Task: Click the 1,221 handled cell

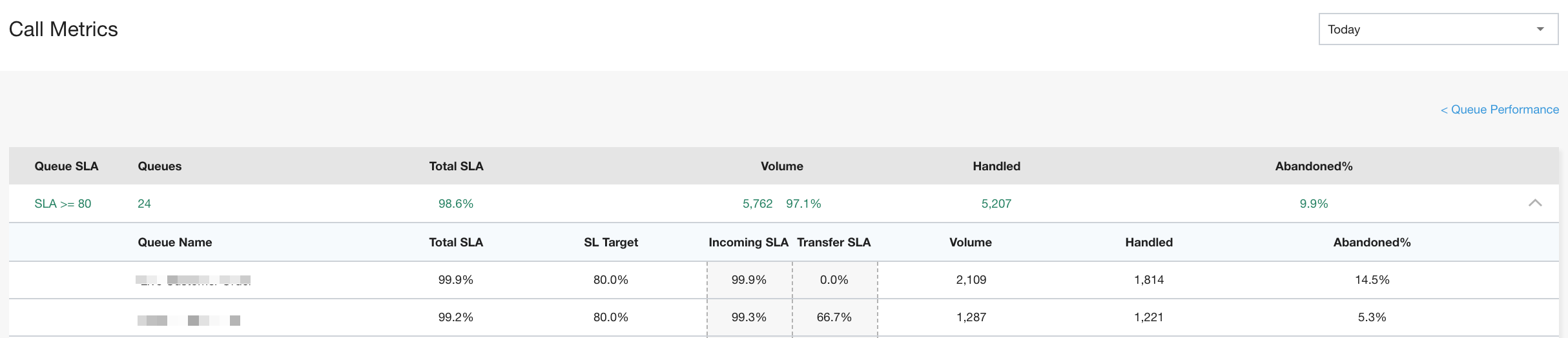Action: pos(1149,317)
